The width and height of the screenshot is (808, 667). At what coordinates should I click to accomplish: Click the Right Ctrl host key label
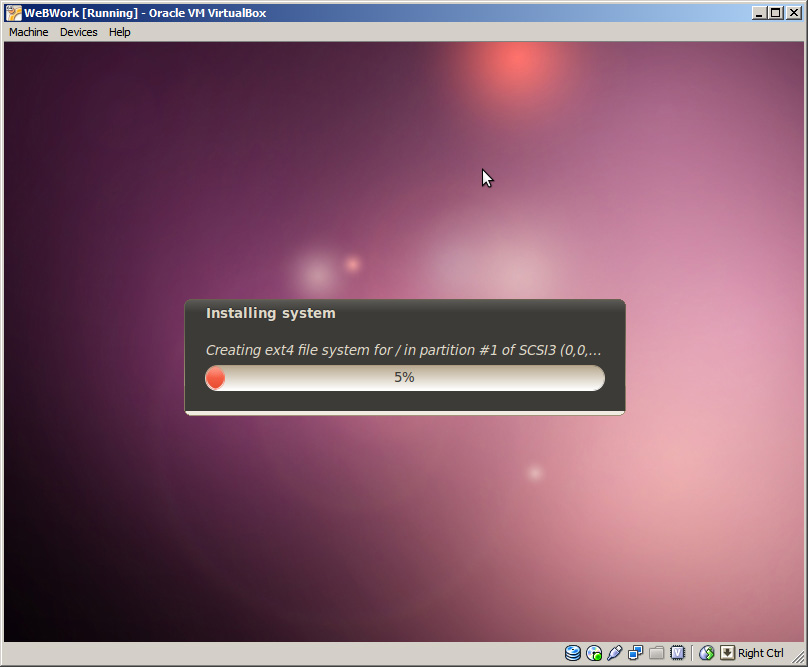(x=761, y=653)
